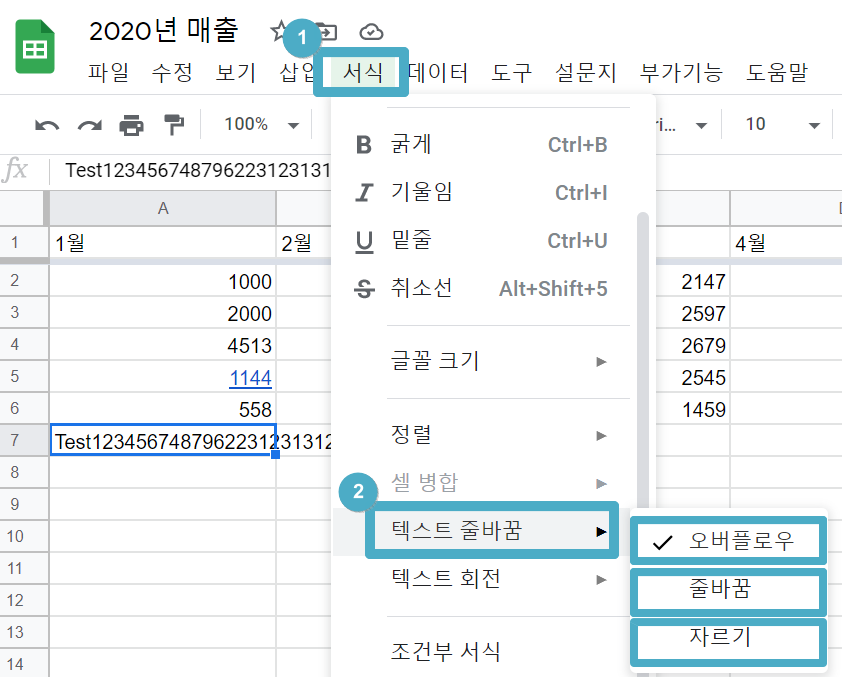Select the 줄바꿈 wrapping option
Viewport: 842px width, 677px height.
pyautogui.click(x=729, y=589)
